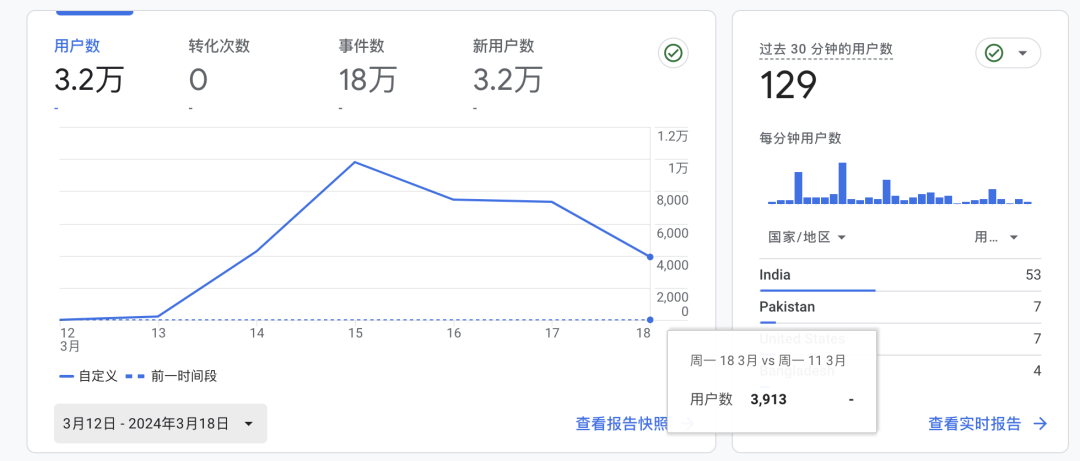Image resolution: width=1080 pixels, height=461 pixels.
Task: Click the arrow icon next to 查看实时报告
Action: [x=1040, y=423]
